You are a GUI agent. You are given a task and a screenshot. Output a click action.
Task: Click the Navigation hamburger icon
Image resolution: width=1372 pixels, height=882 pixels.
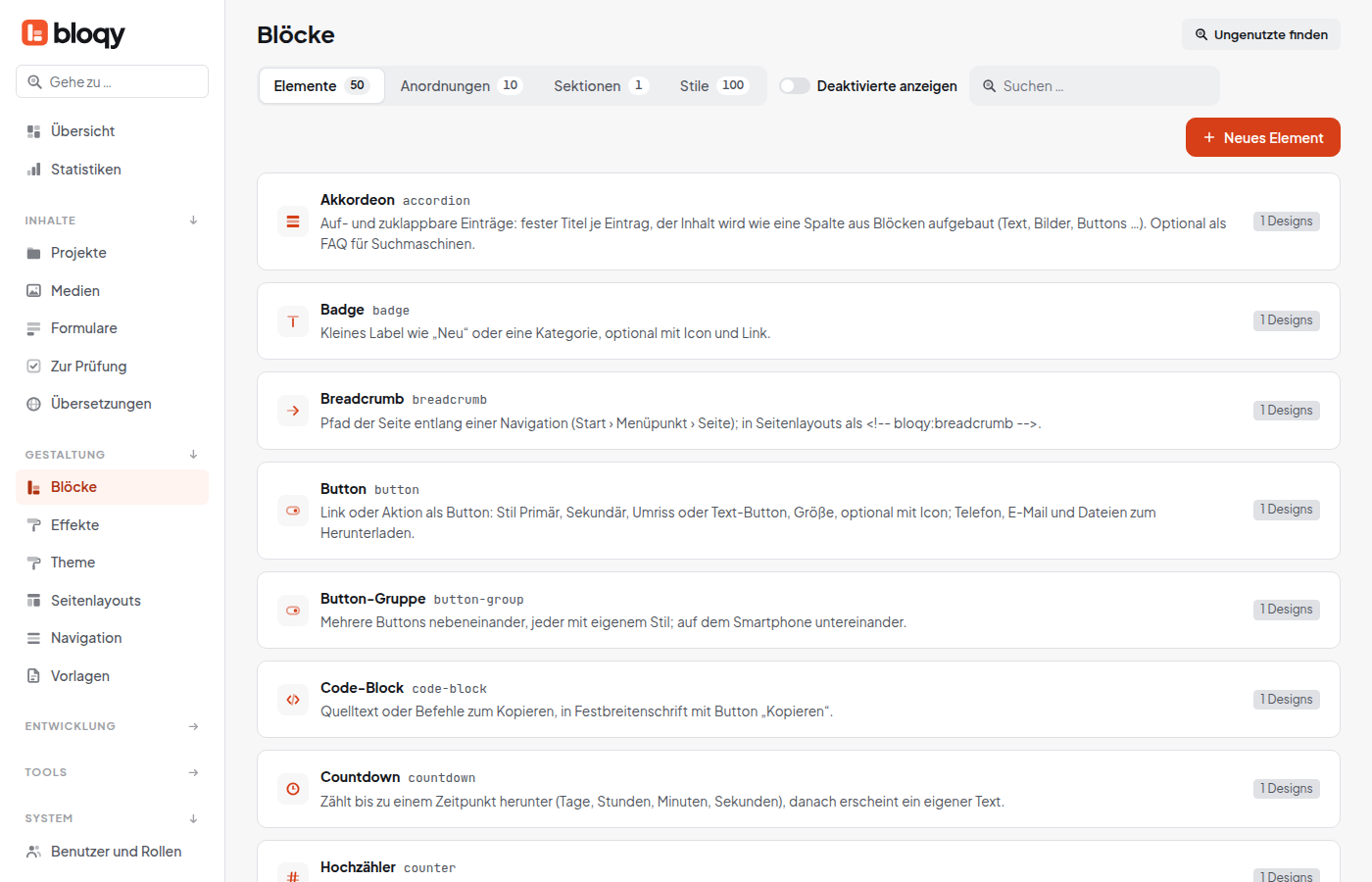[x=33, y=638]
